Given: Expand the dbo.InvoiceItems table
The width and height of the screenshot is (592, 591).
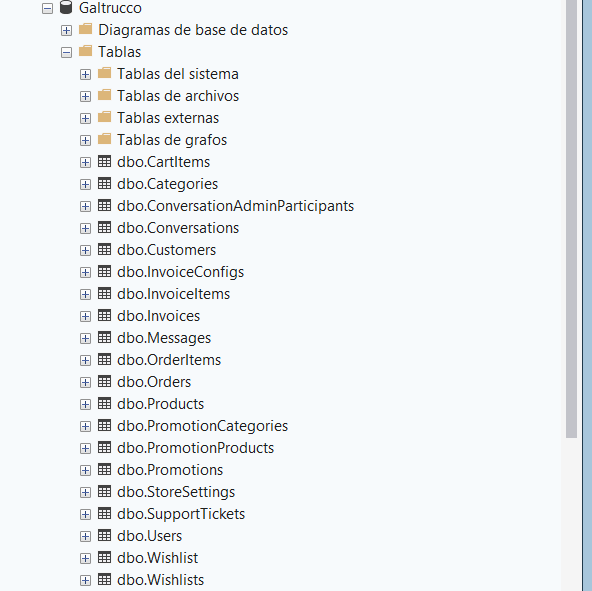Looking at the screenshot, I should pyautogui.click(x=85, y=294).
